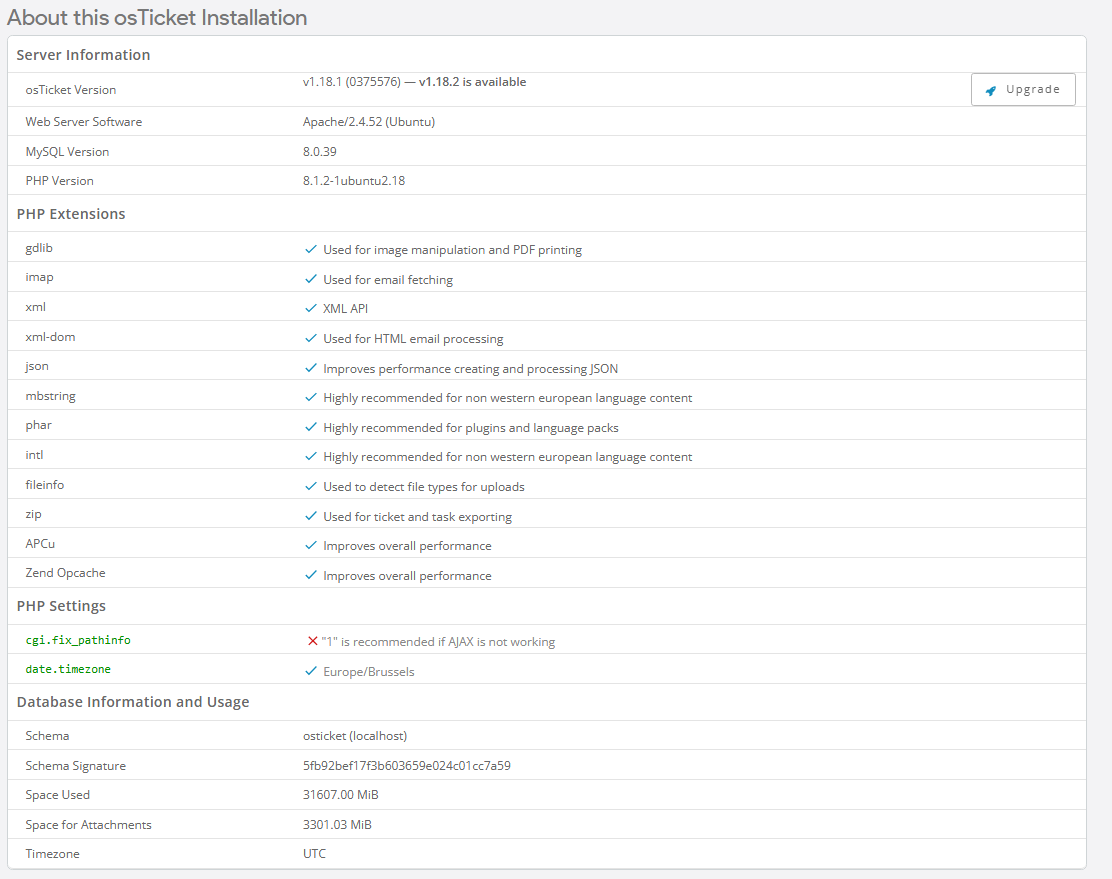
Task: Click the checkmark icon for fileinfo extension
Action: click(x=311, y=486)
